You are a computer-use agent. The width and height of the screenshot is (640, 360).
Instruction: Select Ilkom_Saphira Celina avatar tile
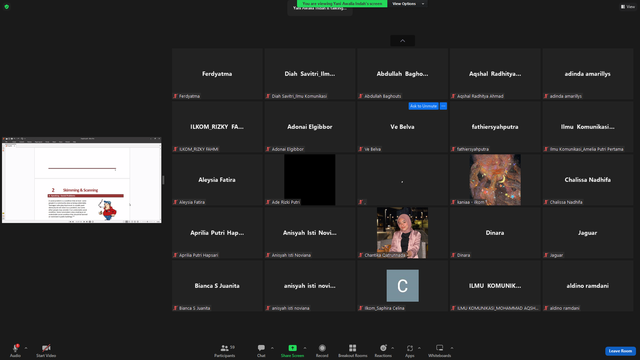pyautogui.click(x=402, y=286)
